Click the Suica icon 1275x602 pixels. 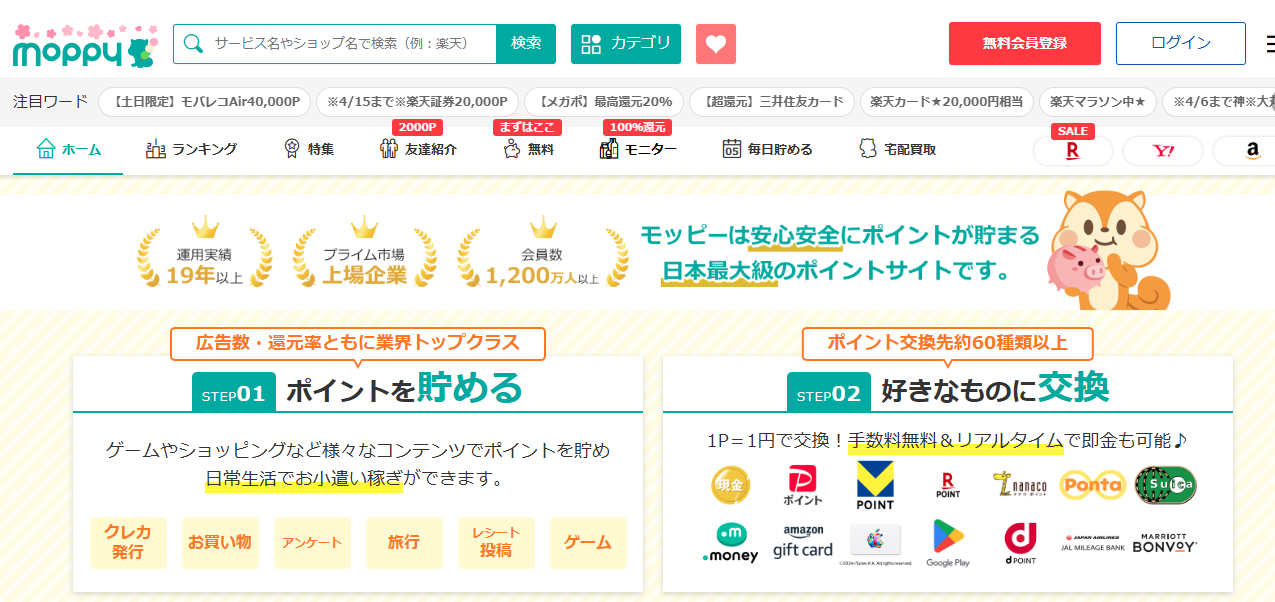tap(1165, 485)
